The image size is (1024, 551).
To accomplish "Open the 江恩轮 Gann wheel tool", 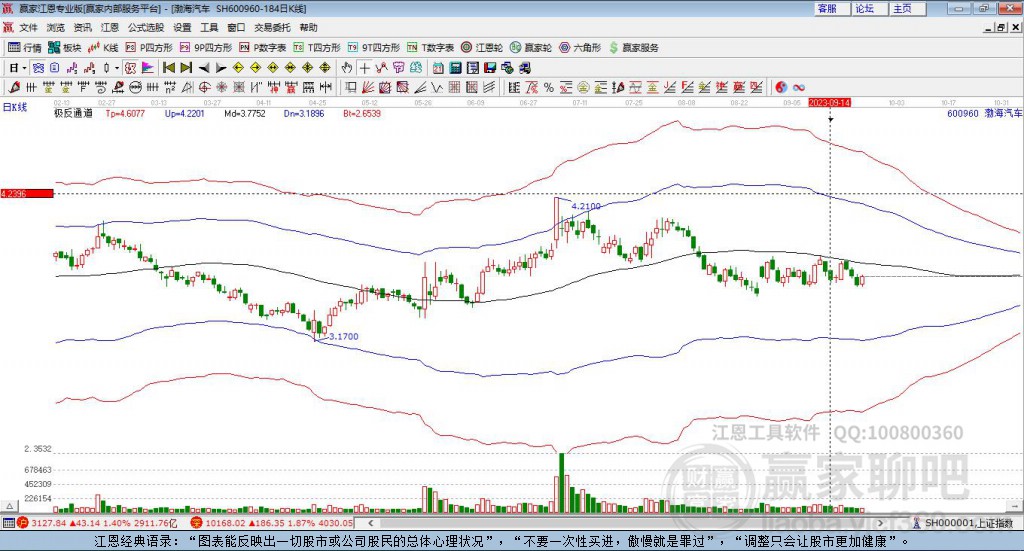I will 482,48.
